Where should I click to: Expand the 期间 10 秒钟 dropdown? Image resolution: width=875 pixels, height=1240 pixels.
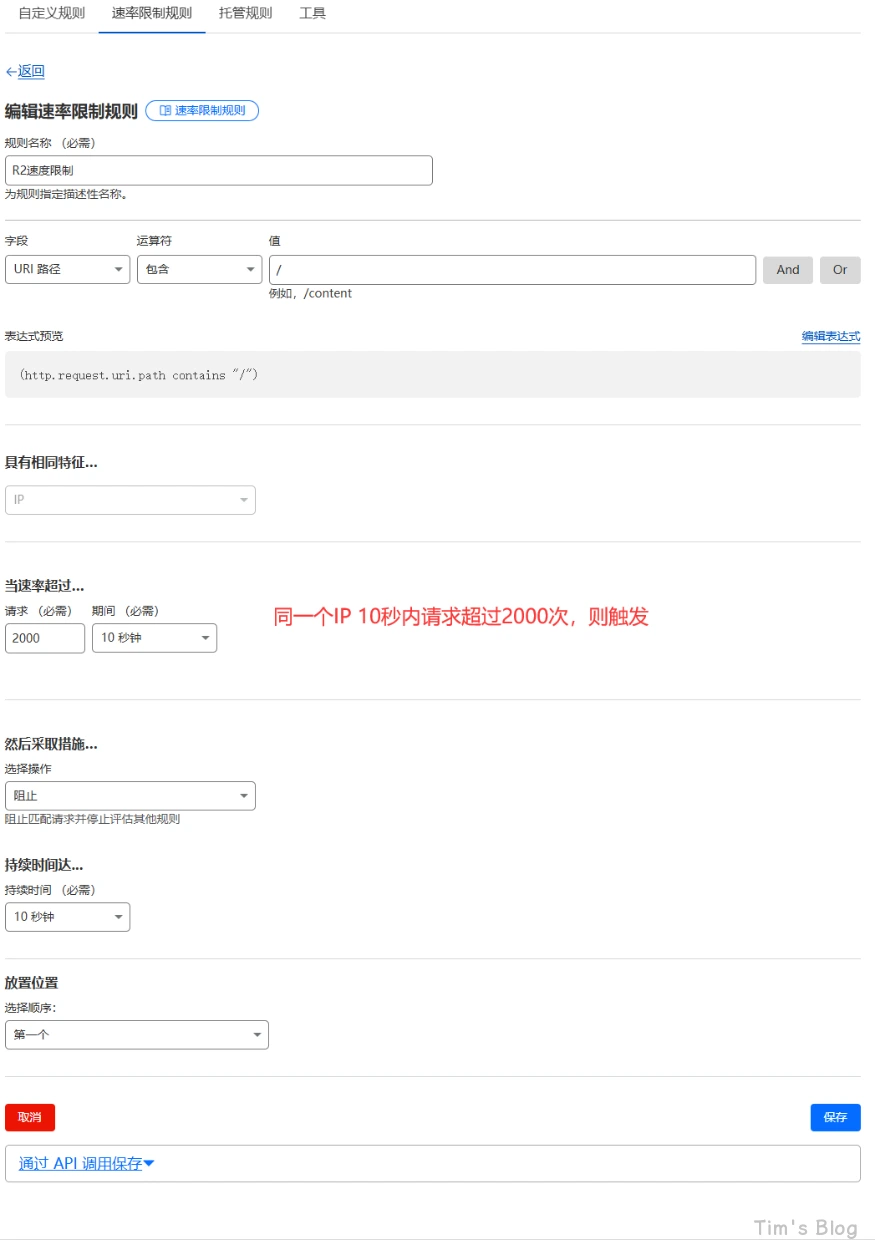pyautogui.click(x=154, y=638)
